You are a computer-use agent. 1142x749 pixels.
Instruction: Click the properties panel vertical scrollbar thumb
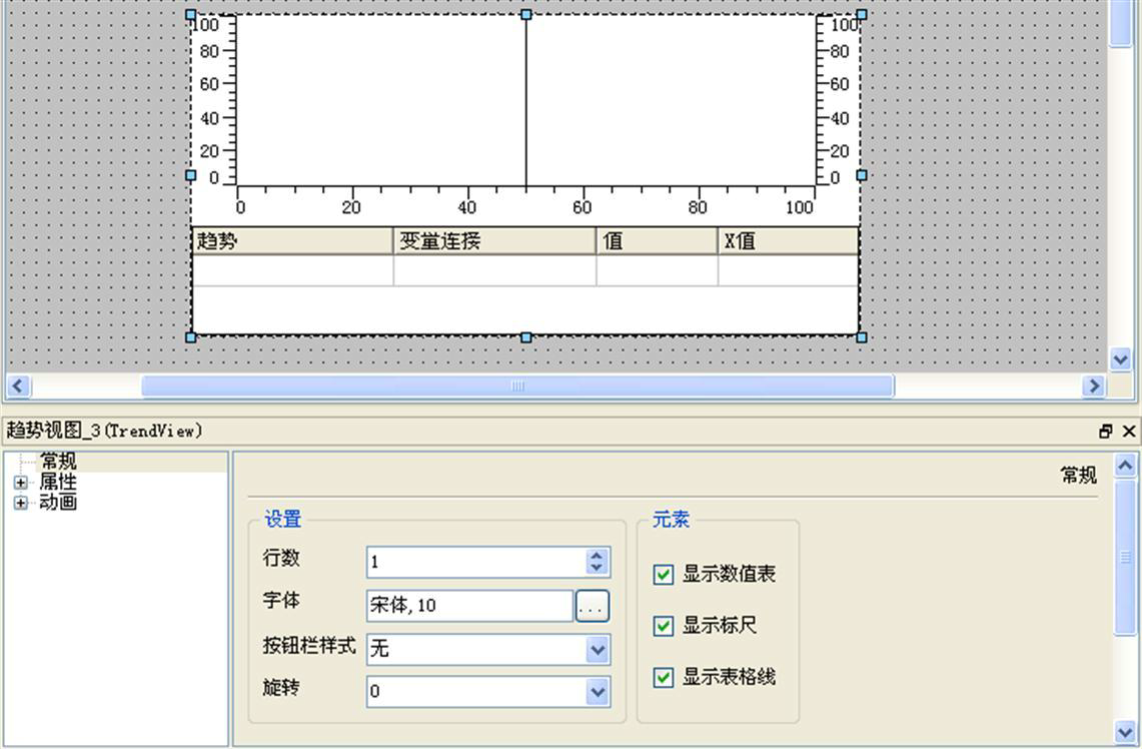pyautogui.click(x=1125, y=557)
